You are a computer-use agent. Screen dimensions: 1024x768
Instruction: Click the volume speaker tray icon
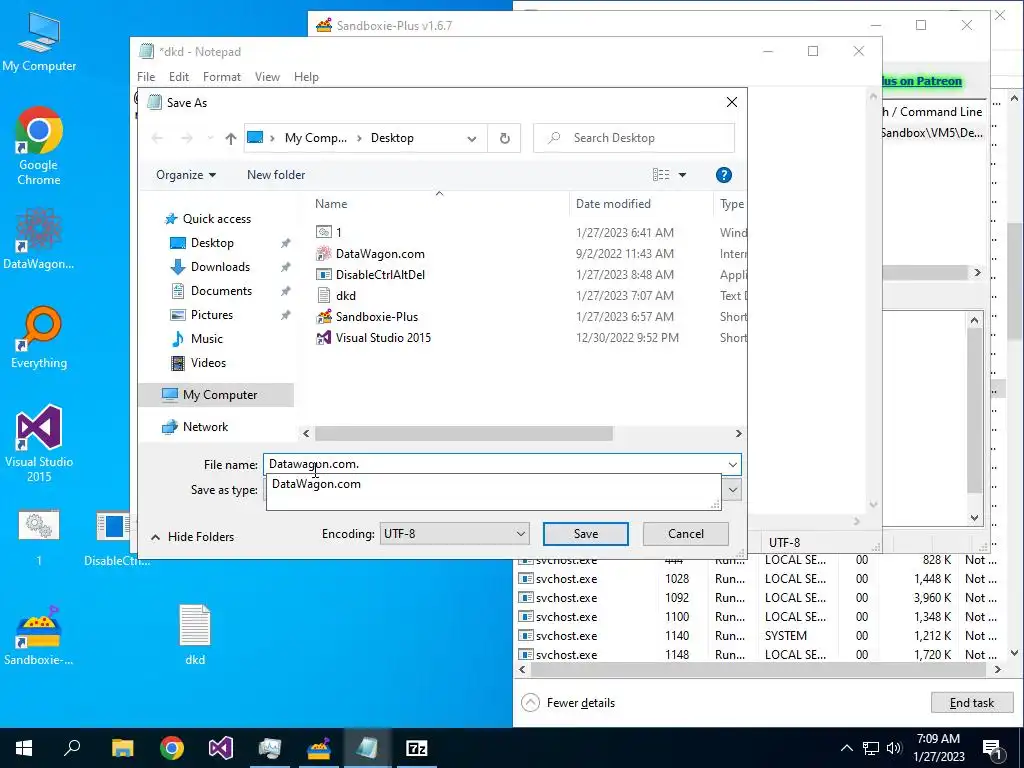click(x=895, y=748)
